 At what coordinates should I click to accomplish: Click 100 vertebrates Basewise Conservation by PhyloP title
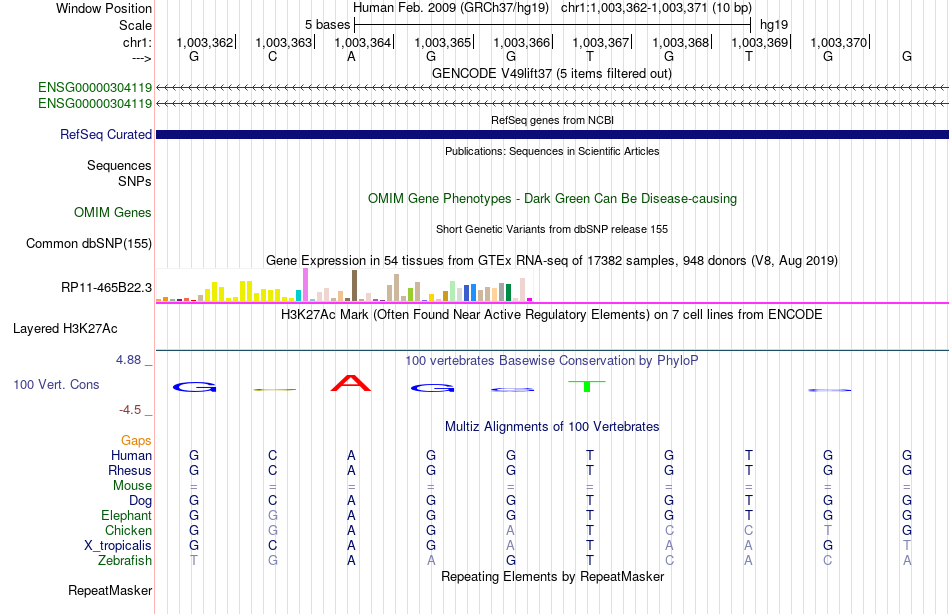(552, 361)
